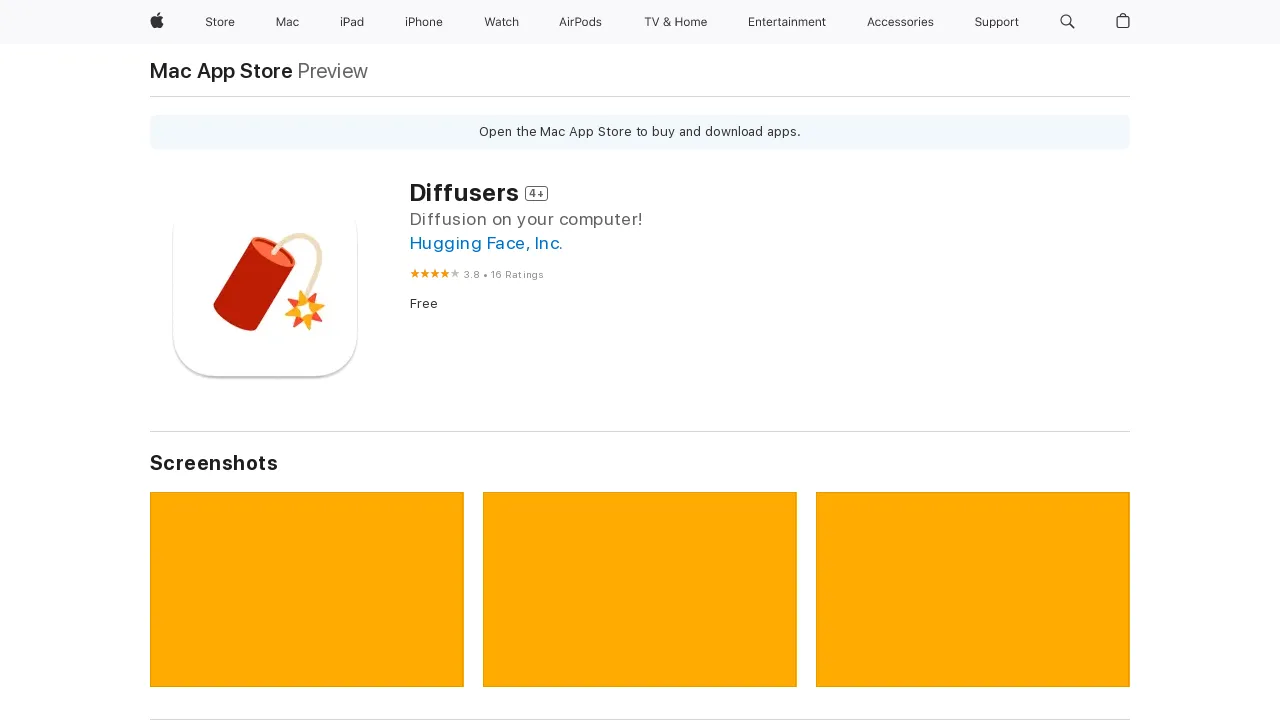Click the Mac App Store heading link
This screenshot has width=1280, height=720.
click(221, 71)
